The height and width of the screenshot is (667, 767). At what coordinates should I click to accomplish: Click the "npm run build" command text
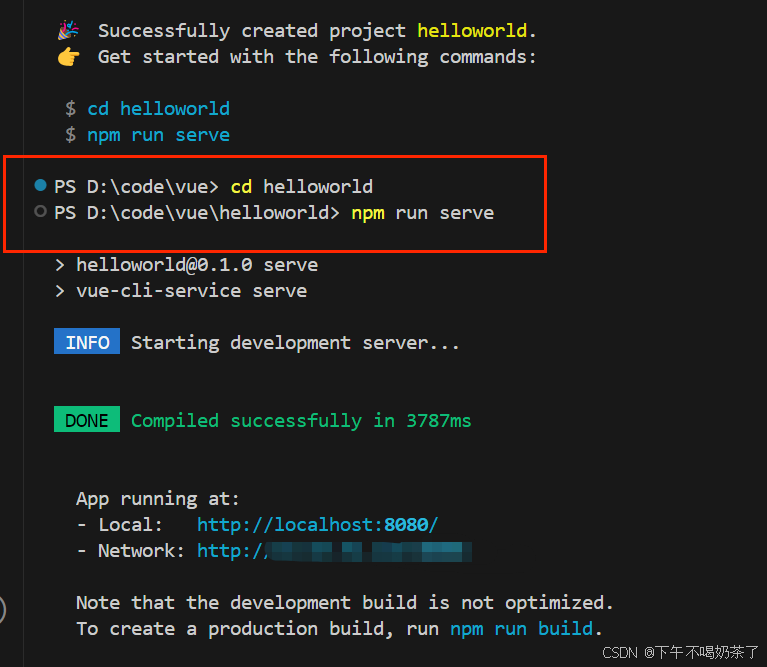click(x=522, y=629)
